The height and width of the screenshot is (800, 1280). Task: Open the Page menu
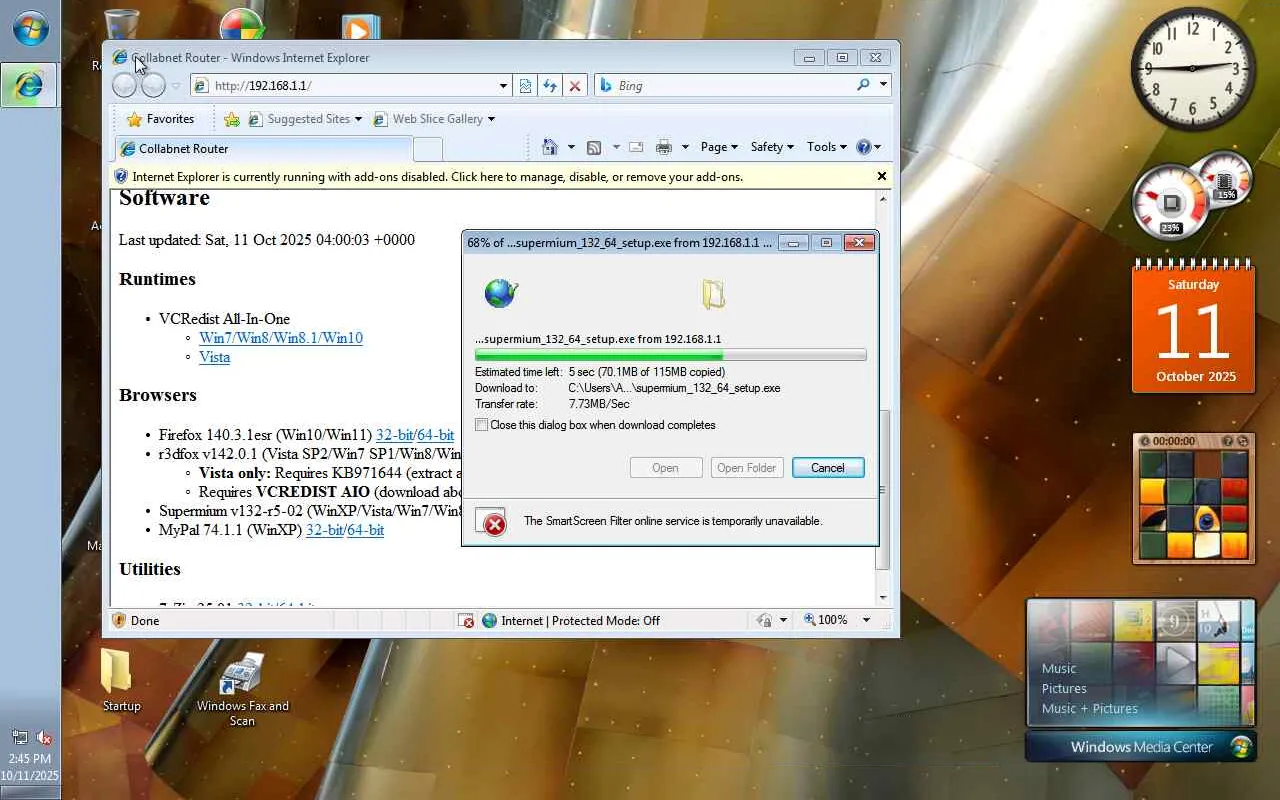719,147
